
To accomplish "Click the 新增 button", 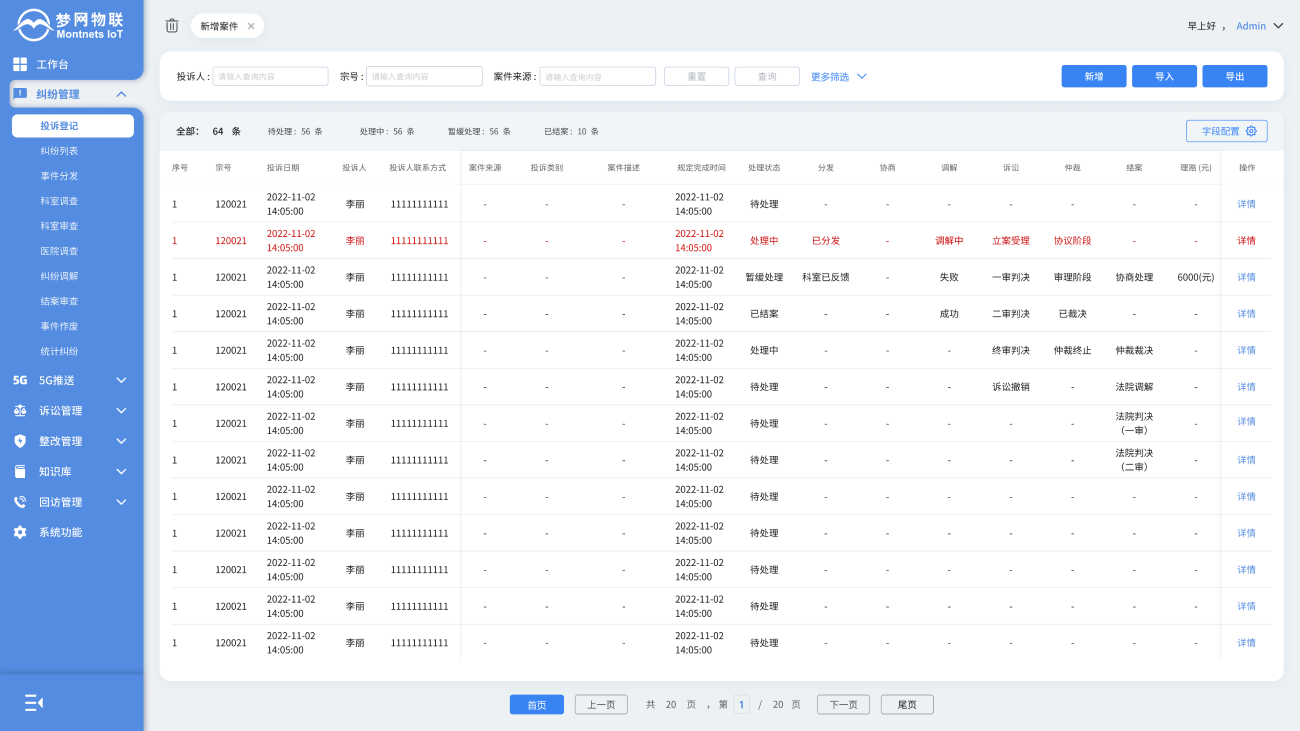I will point(1093,76).
